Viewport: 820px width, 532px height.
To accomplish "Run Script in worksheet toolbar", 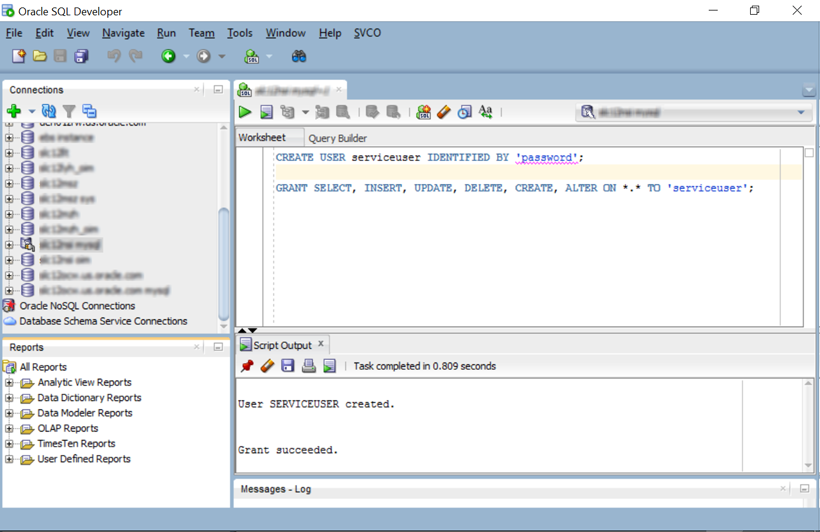I will pyautogui.click(x=266, y=112).
